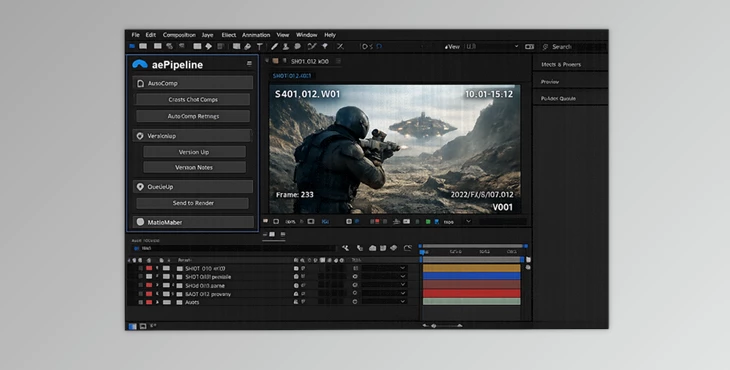Click the blue home icon in toolbar
The width and height of the screenshot is (730, 370).
pos(132,46)
